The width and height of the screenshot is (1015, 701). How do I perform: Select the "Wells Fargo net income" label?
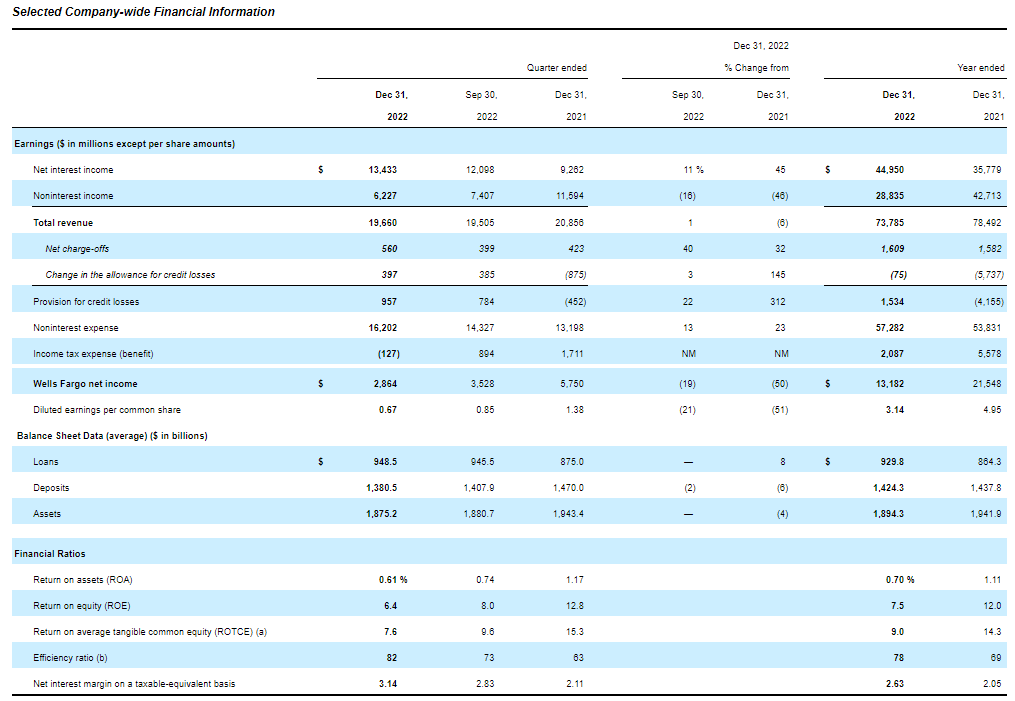coord(85,384)
